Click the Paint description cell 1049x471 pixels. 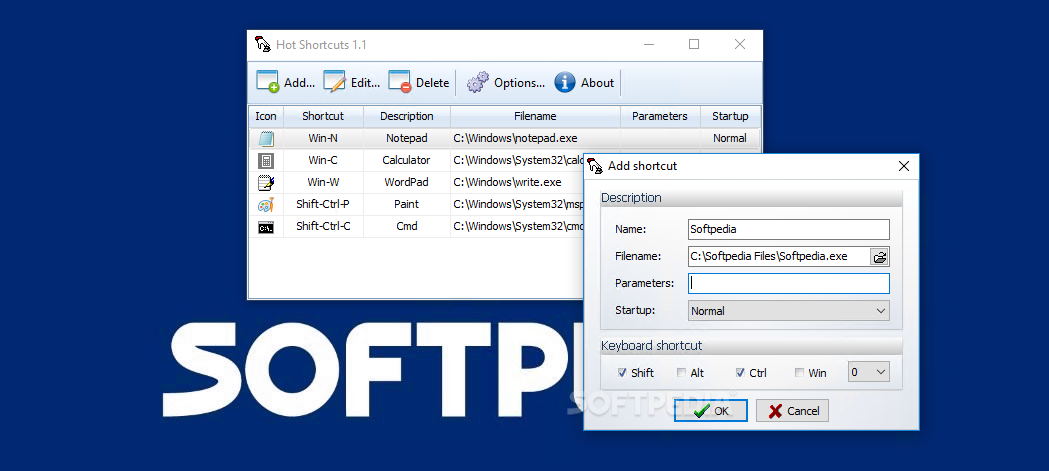click(407, 204)
